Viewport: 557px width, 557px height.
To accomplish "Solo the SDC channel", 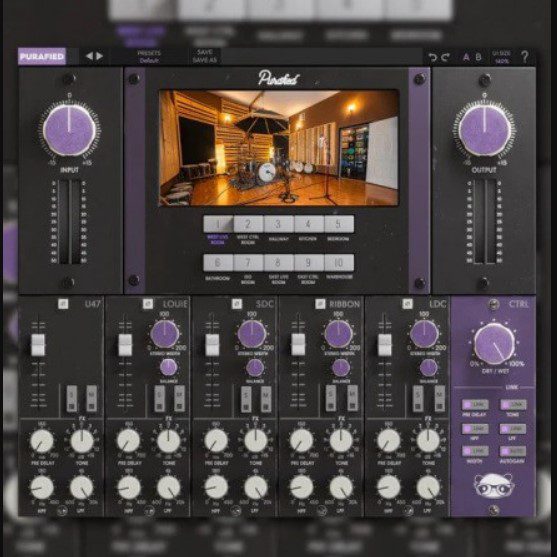I will pos(246,399).
